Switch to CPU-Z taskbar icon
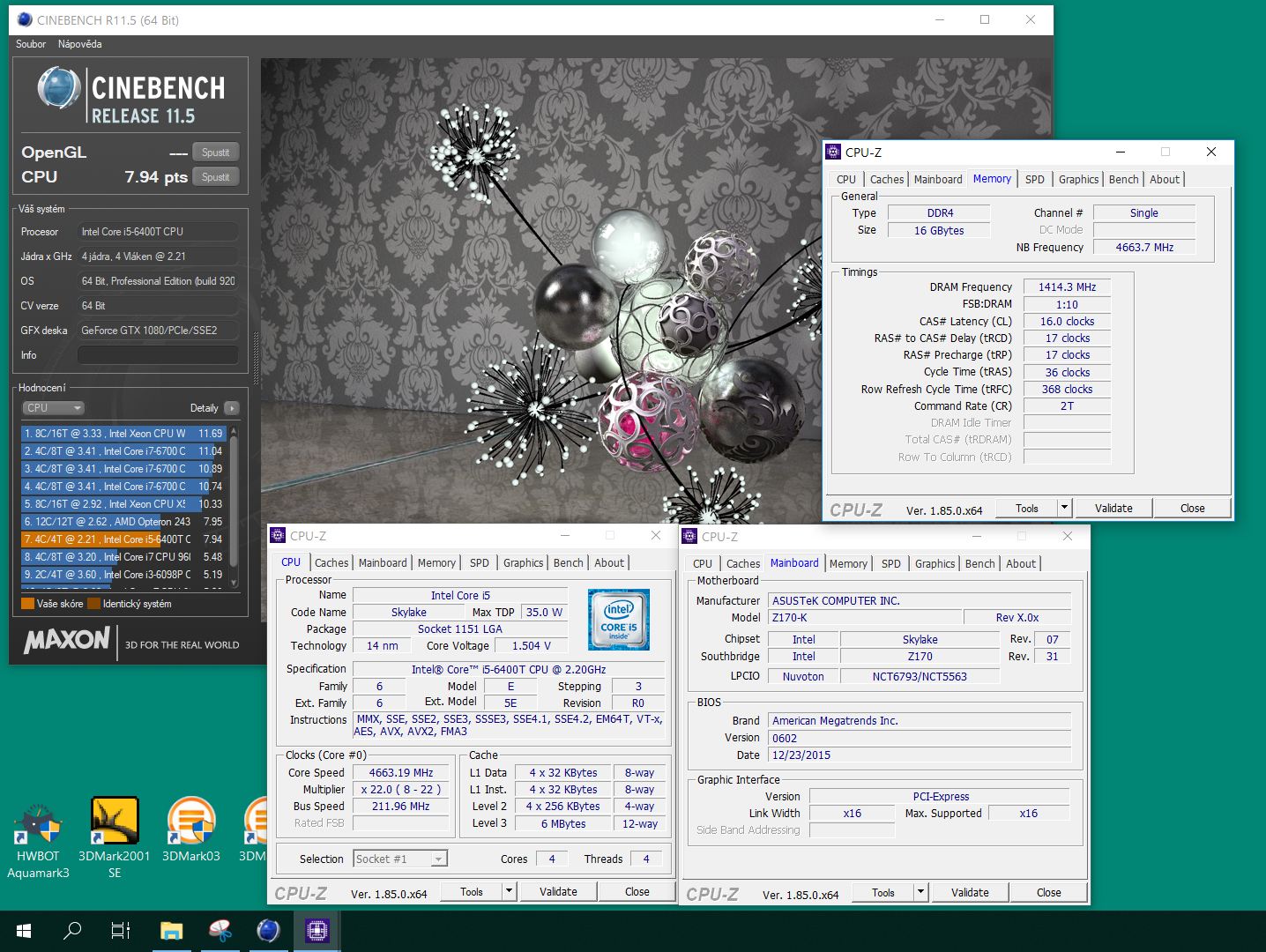 [316, 931]
